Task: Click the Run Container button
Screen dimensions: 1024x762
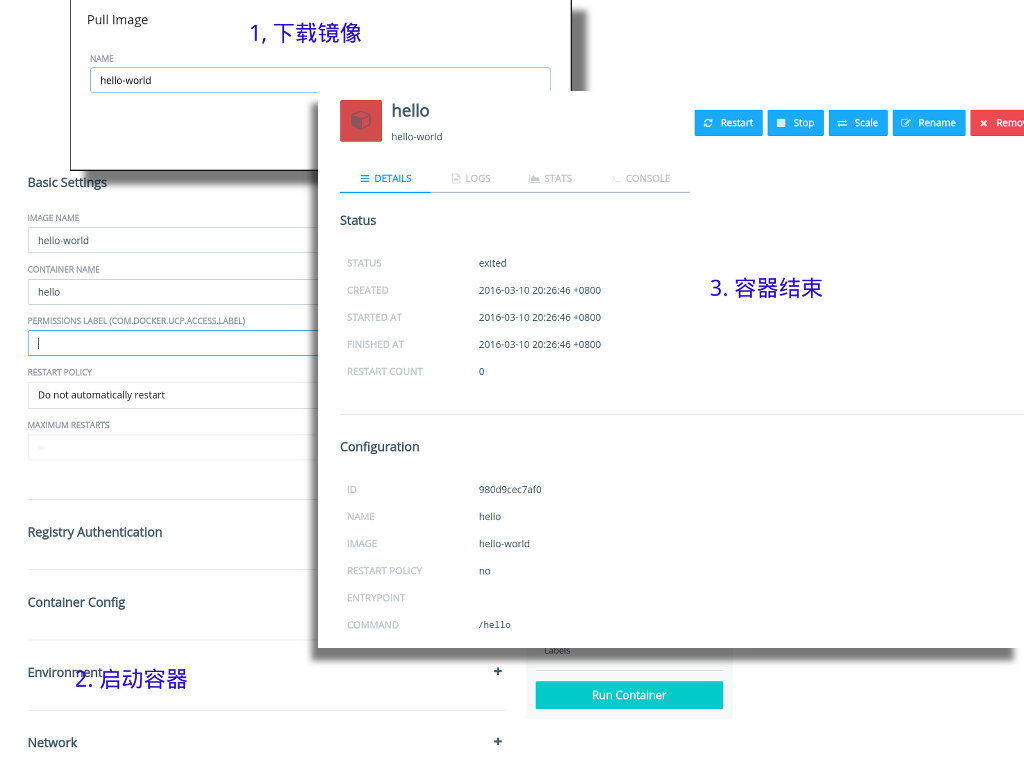Action: coord(629,695)
